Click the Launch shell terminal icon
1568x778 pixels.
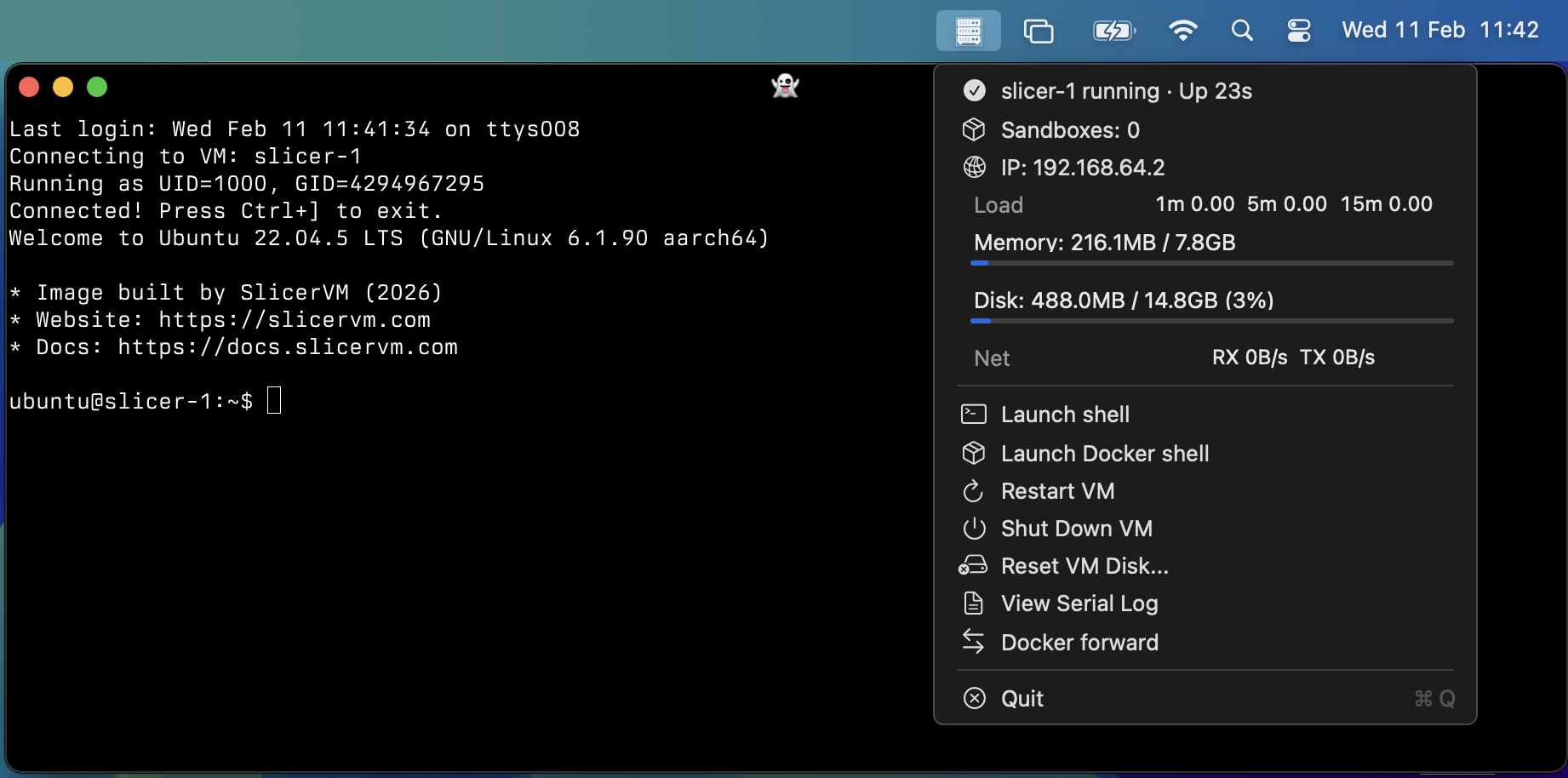(x=974, y=414)
